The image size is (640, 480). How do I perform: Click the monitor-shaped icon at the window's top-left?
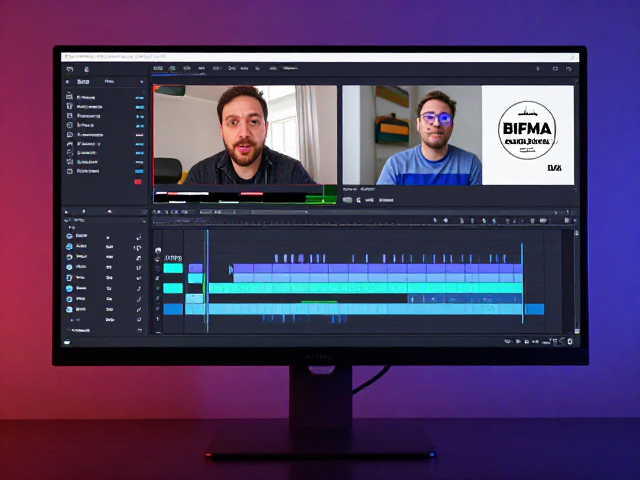[70, 69]
